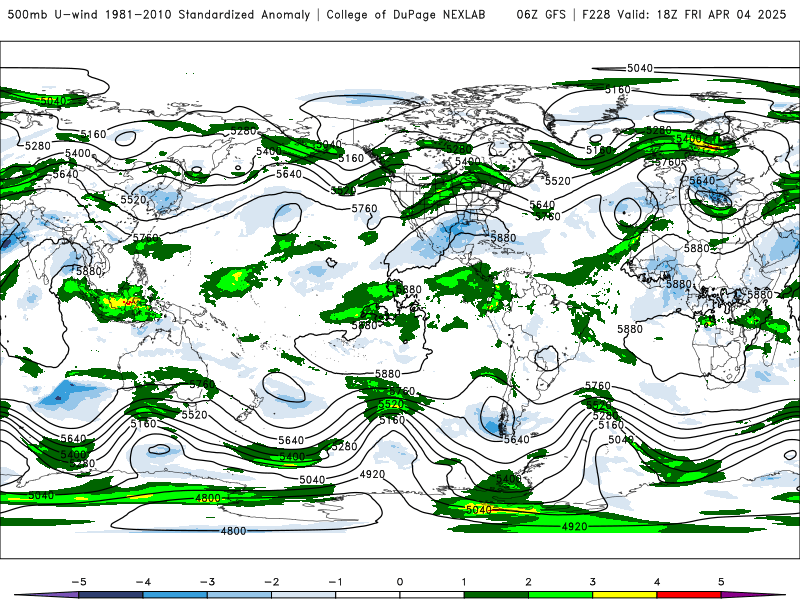This screenshot has height=600, width=800.
Task: Click the '-1' colorbar label
Action: [335, 582]
